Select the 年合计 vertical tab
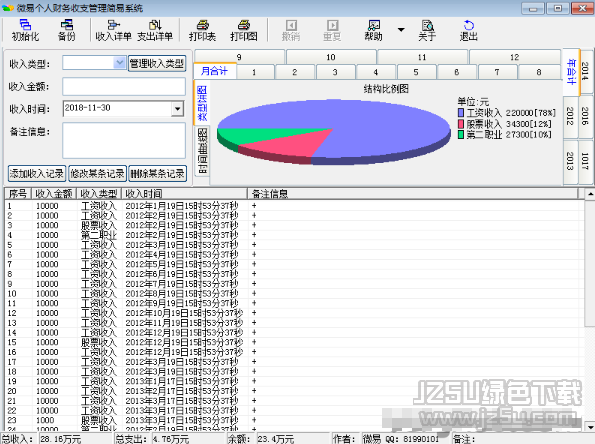The width and height of the screenshot is (595, 444). tap(571, 71)
